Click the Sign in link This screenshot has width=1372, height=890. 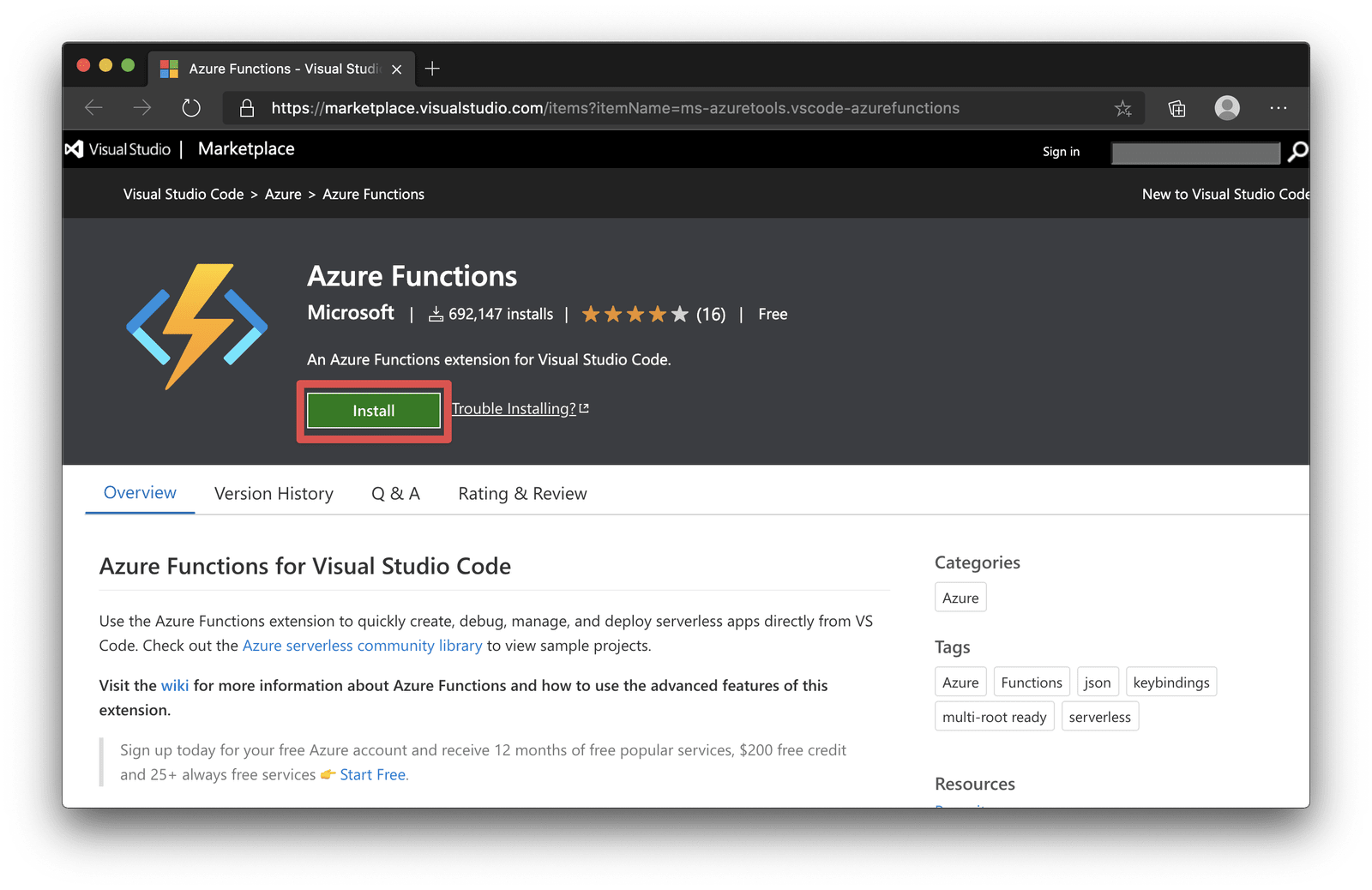1061,152
